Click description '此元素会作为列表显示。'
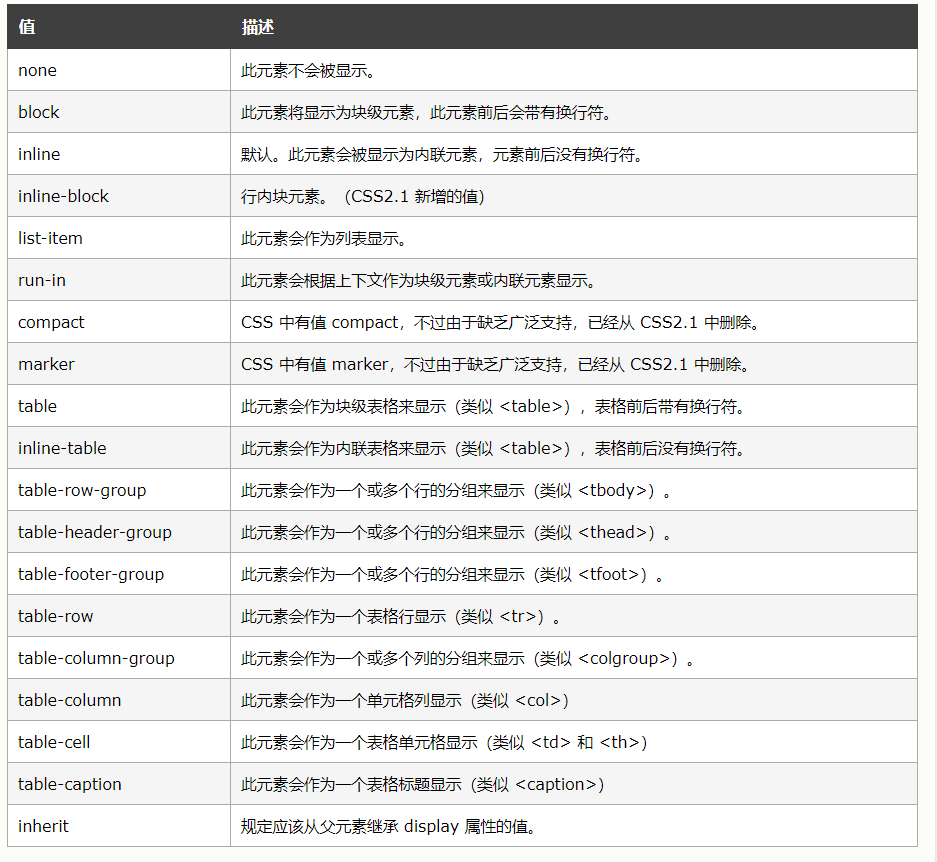The image size is (937, 862). coord(324,239)
